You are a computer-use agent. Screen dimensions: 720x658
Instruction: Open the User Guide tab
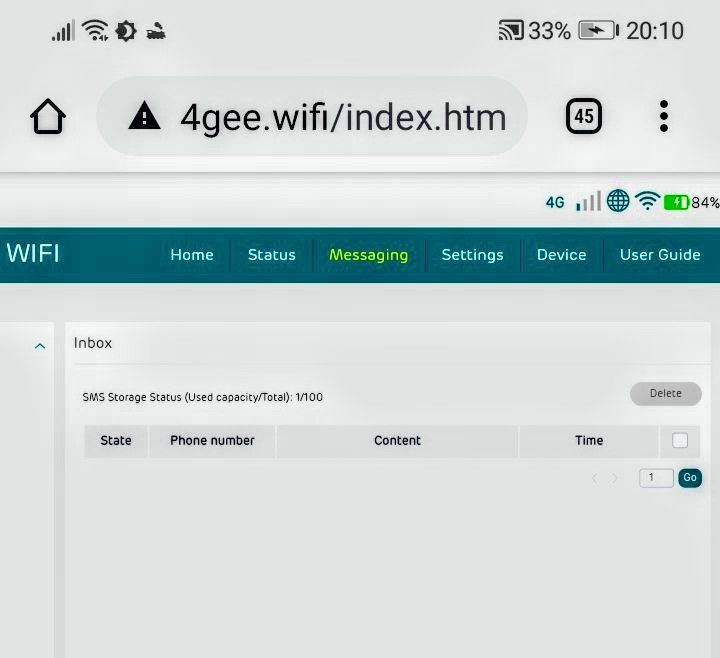point(660,255)
